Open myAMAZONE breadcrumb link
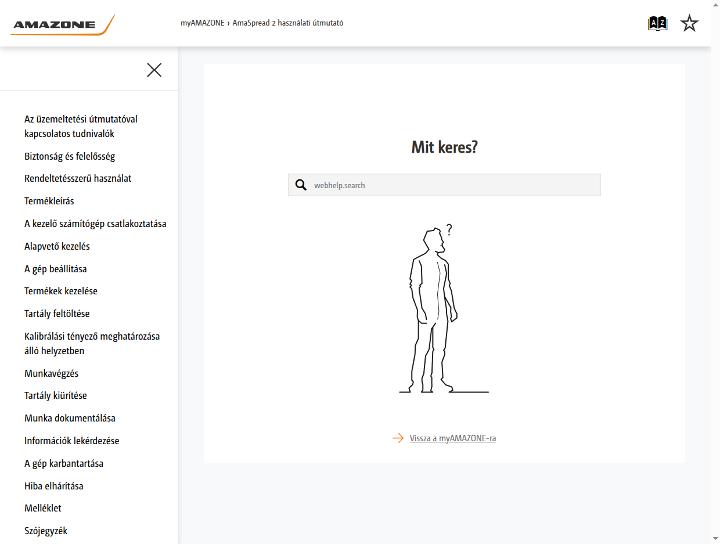 pyautogui.click(x=202, y=23)
